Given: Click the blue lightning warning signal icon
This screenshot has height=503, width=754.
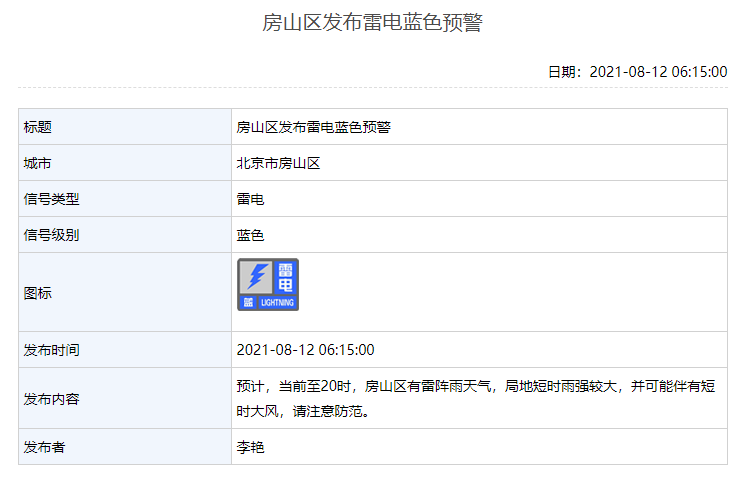Looking at the screenshot, I should [267, 285].
